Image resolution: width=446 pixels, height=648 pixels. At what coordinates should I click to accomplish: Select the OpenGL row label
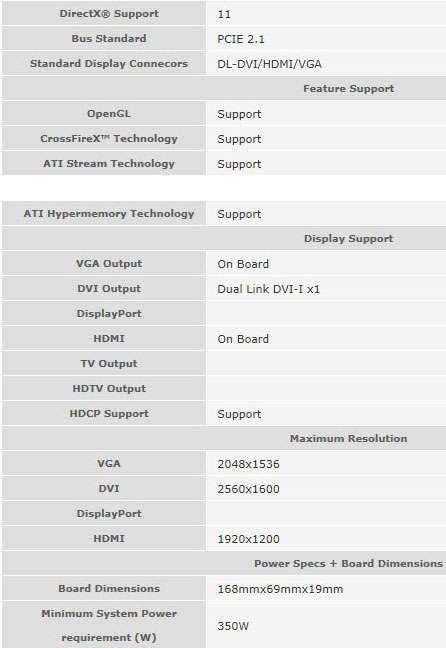[109, 114]
